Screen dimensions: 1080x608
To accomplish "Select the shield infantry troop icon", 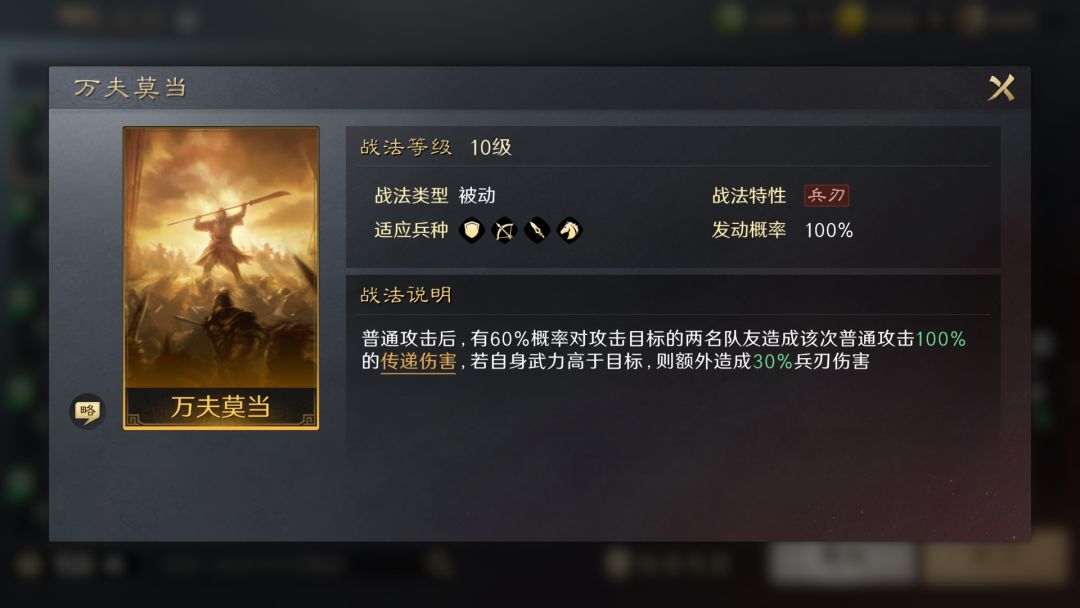I will click(472, 230).
